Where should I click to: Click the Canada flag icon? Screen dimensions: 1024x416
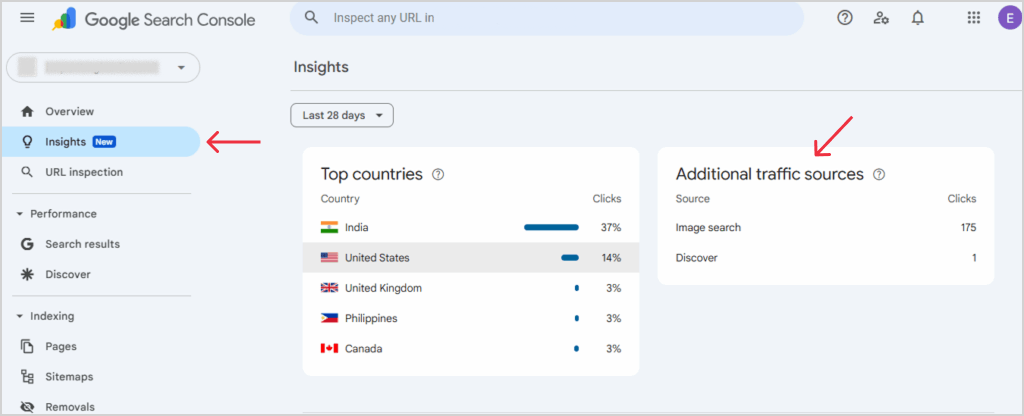click(329, 349)
